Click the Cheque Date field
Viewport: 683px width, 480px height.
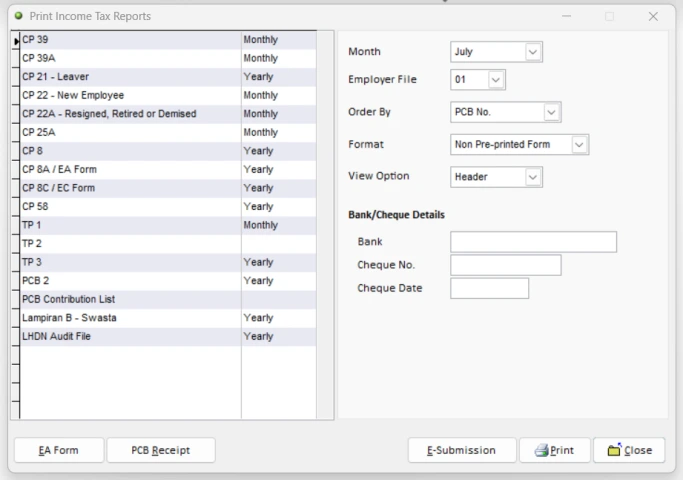point(489,289)
